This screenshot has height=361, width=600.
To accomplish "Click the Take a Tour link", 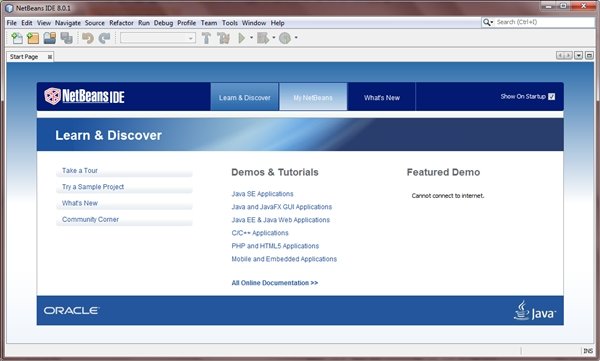I will [80, 170].
